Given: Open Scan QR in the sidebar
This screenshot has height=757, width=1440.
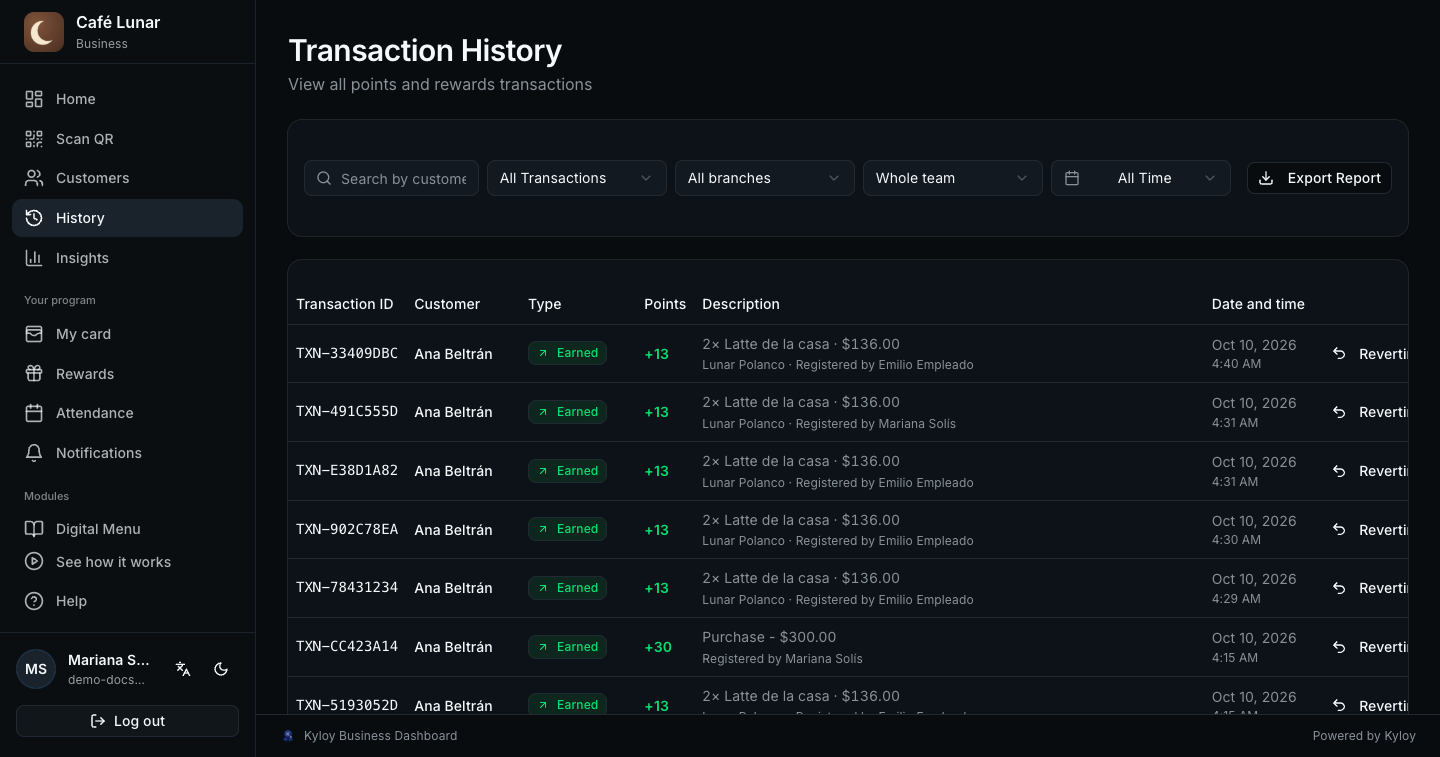Looking at the screenshot, I should click(x=127, y=139).
